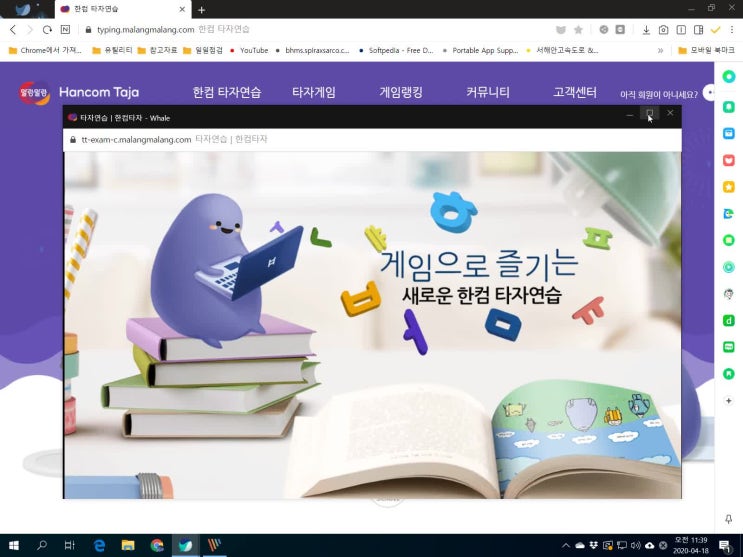Image resolution: width=743 pixels, height=557 pixels.
Task: Toggle the Whale space split-view icon
Action: coord(681,30)
